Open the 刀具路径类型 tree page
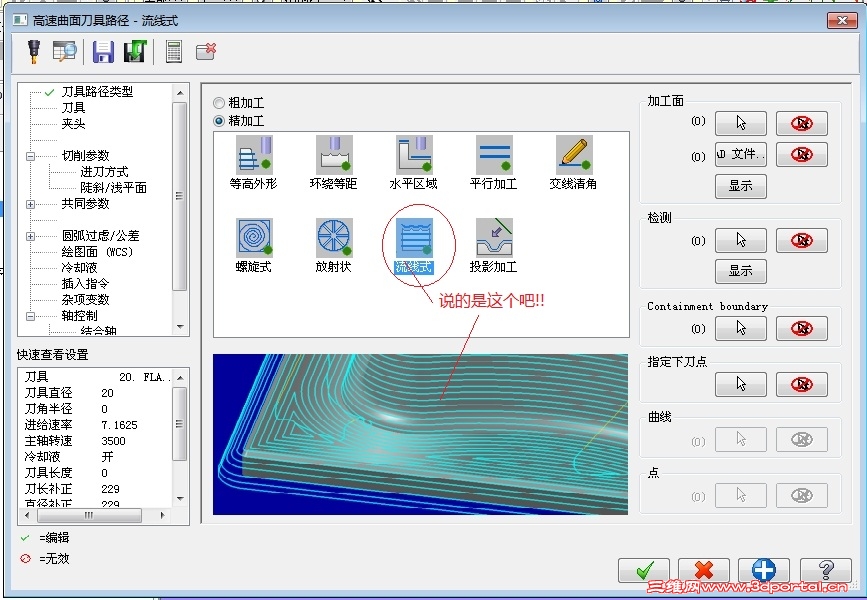This screenshot has width=867, height=600. (x=97, y=92)
